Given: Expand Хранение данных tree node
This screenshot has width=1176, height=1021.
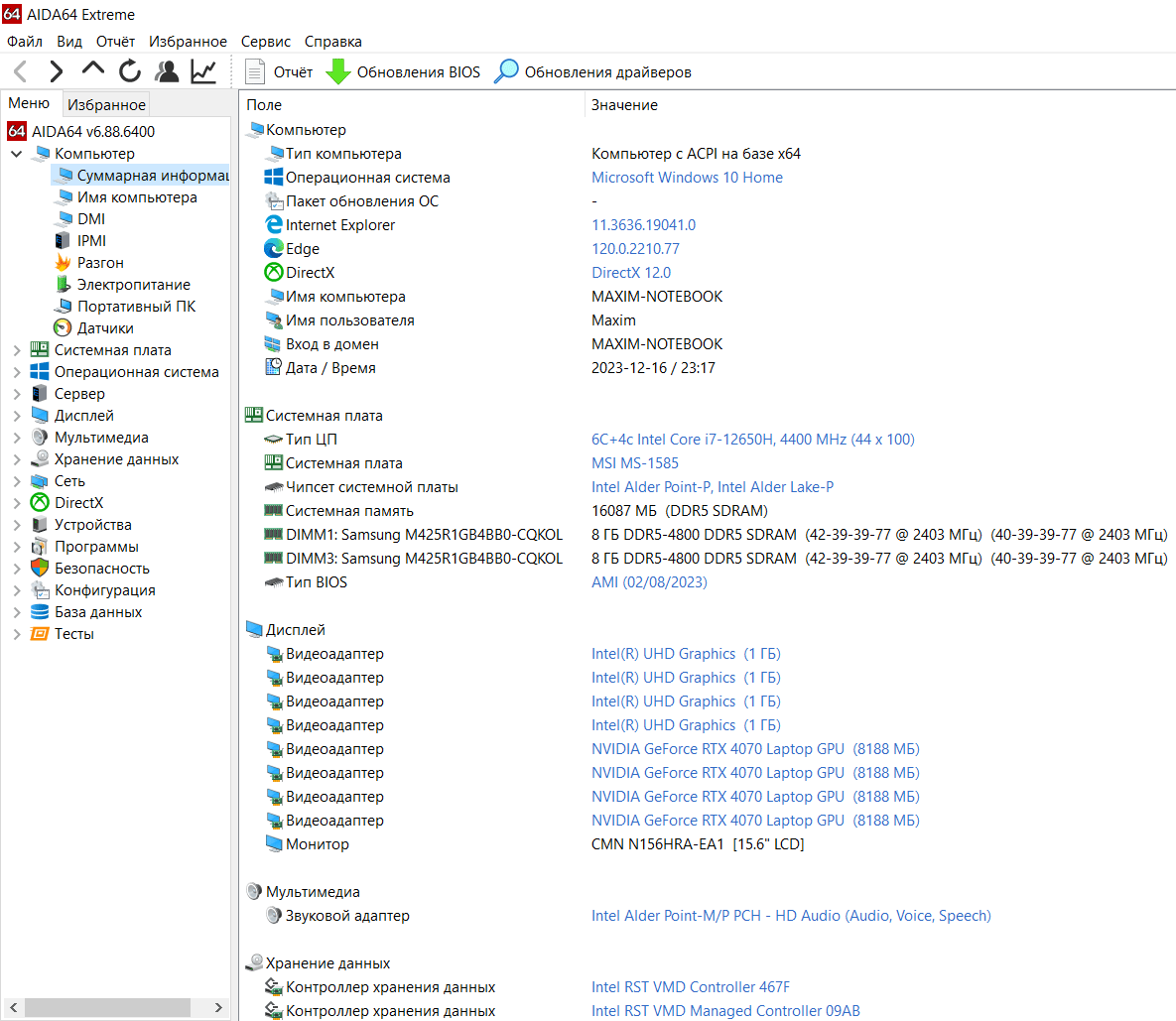Looking at the screenshot, I should click(17, 458).
